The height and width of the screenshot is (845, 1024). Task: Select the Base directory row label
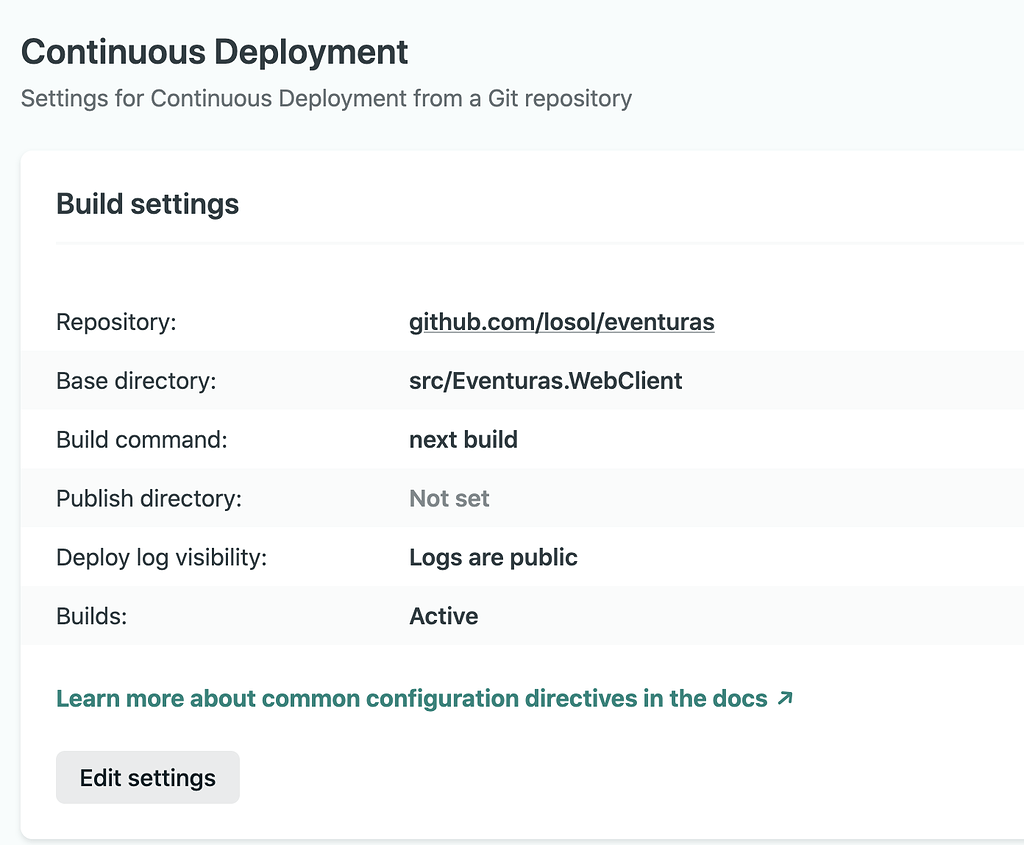(136, 381)
